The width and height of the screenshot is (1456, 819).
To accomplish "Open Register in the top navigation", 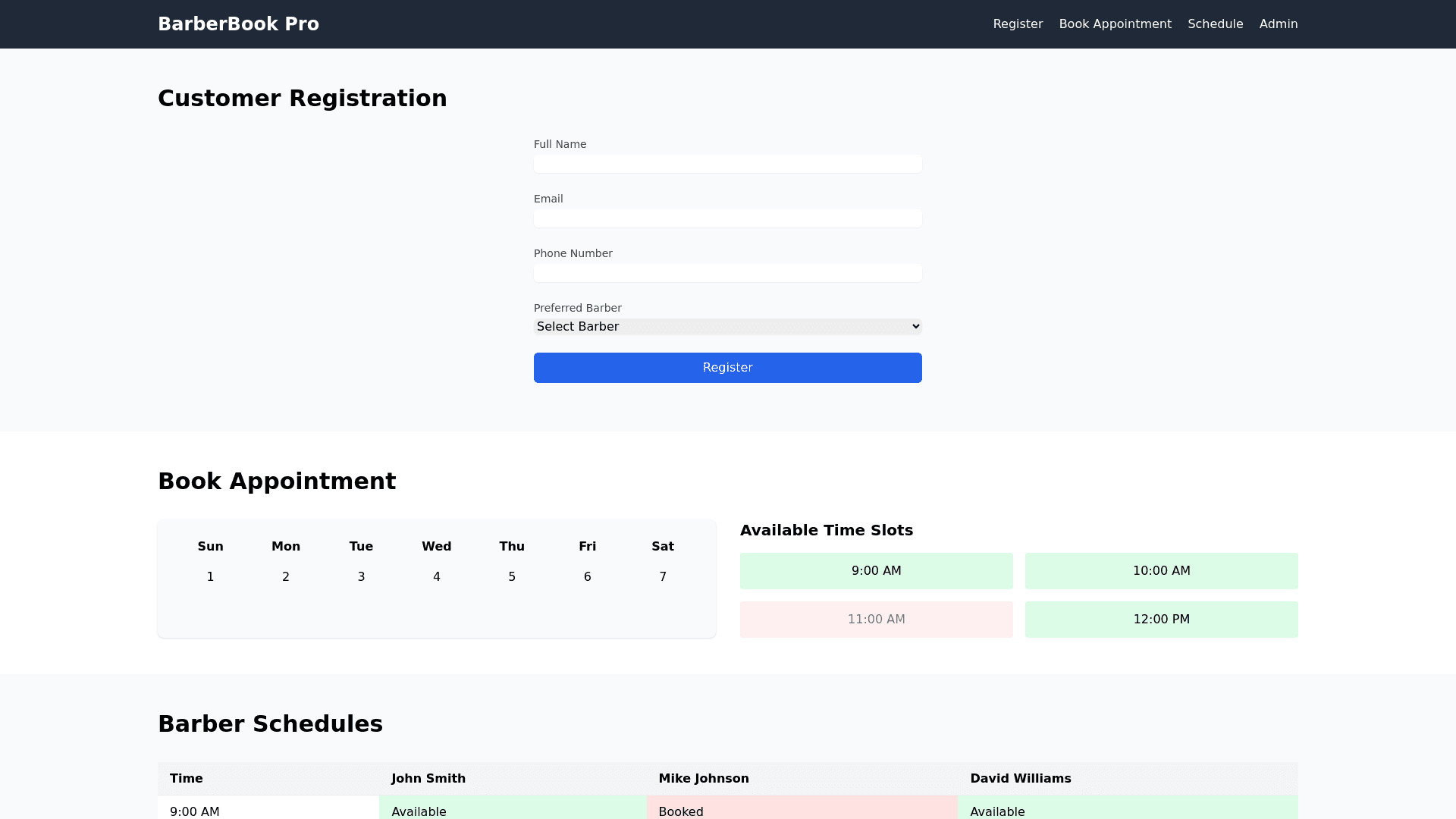I will pyautogui.click(x=1018, y=24).
